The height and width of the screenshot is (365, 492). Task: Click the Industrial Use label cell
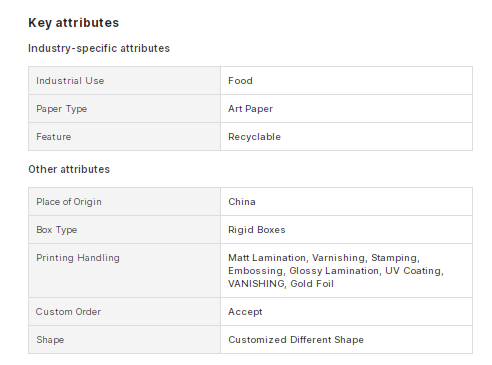(124, 81)
